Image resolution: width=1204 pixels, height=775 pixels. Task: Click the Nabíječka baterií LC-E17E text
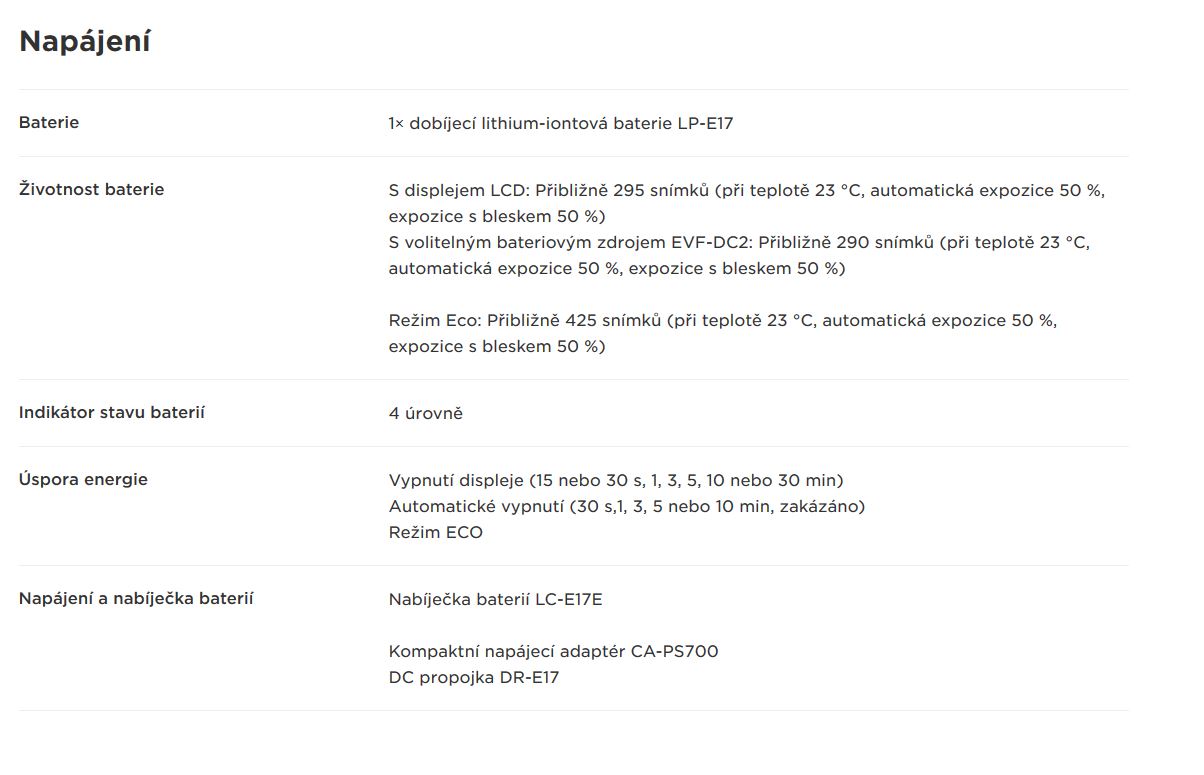click(x=496, y=600)
